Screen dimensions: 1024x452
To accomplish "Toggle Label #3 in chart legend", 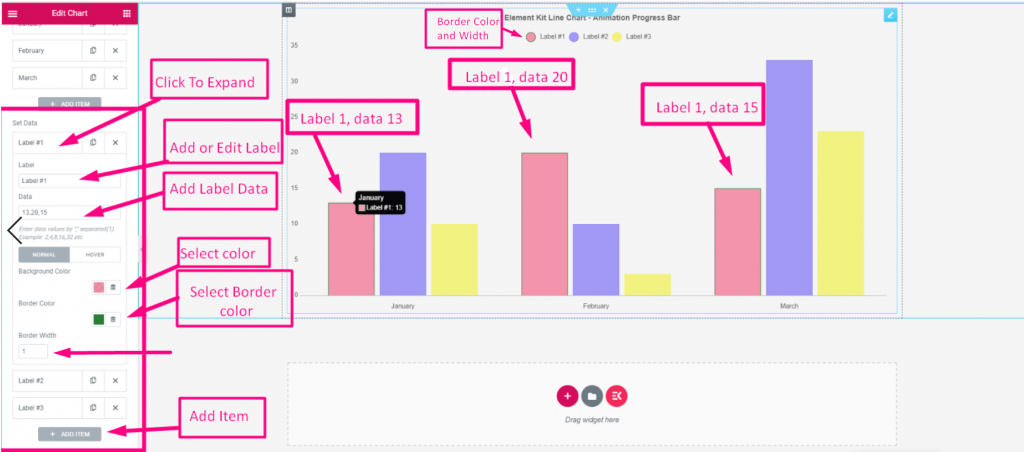I will (632, 37).
